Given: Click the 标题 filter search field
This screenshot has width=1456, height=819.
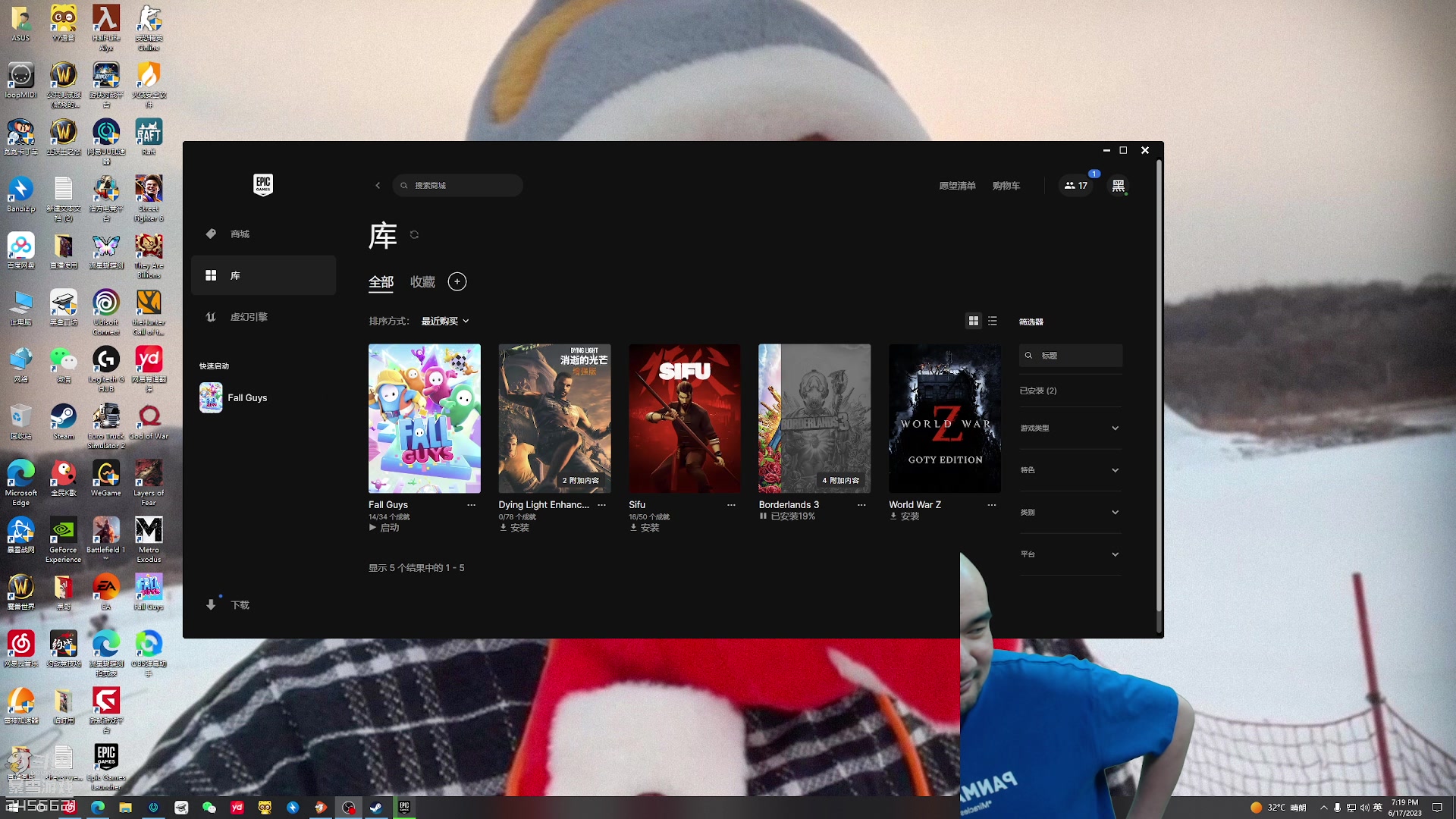Looking at the screenshot, I should (x=1071, y=356).
